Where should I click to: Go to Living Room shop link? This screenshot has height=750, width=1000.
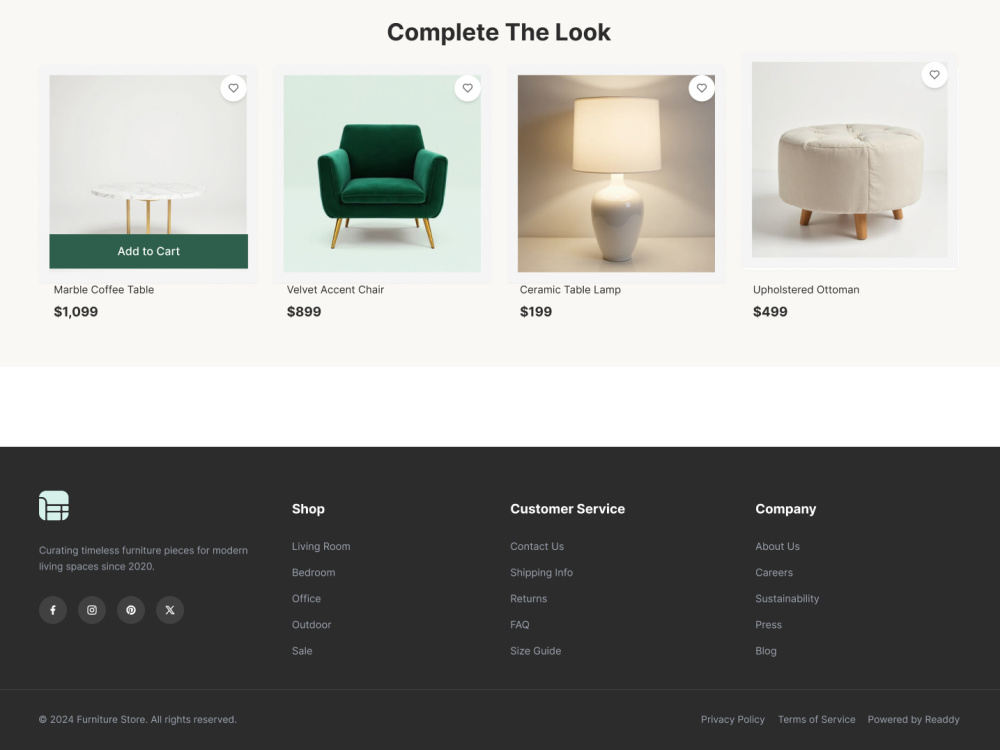click(x=321, y=547)
